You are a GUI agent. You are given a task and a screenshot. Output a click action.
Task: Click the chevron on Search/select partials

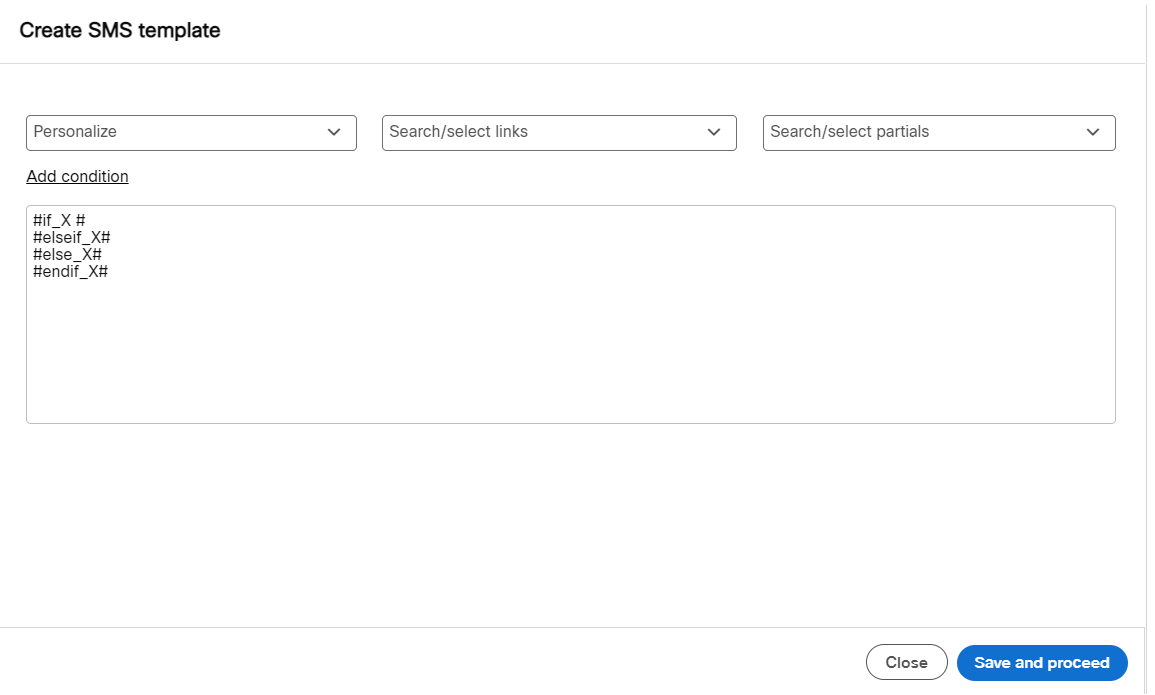tap(1093, 132)
